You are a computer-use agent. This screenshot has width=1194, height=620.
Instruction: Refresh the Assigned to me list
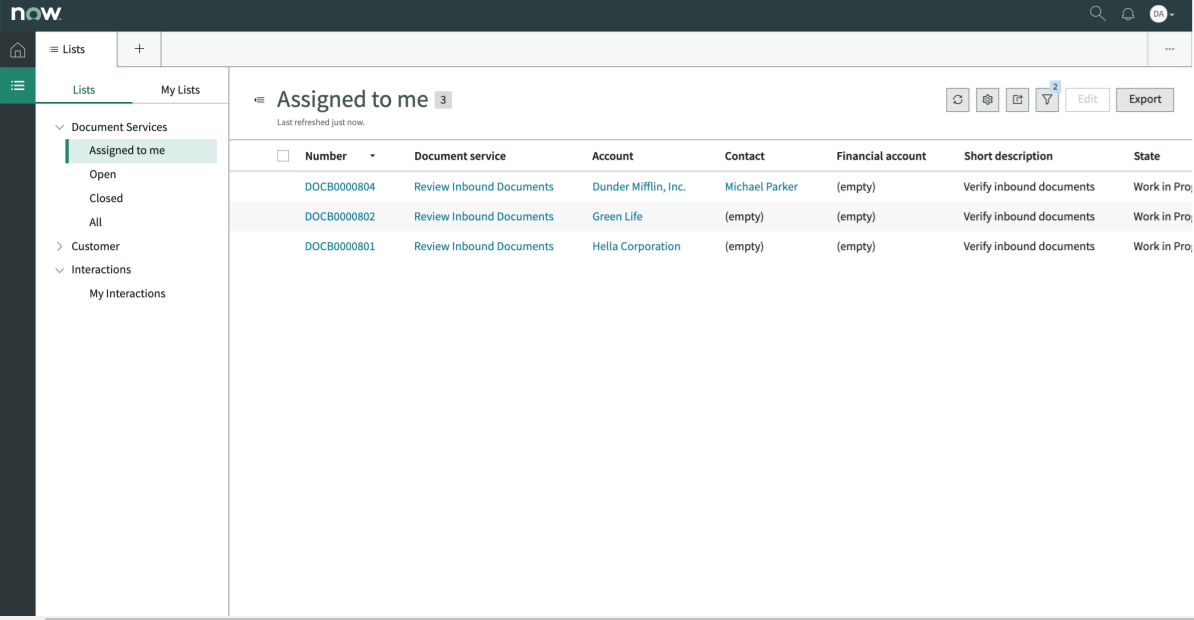957,99
